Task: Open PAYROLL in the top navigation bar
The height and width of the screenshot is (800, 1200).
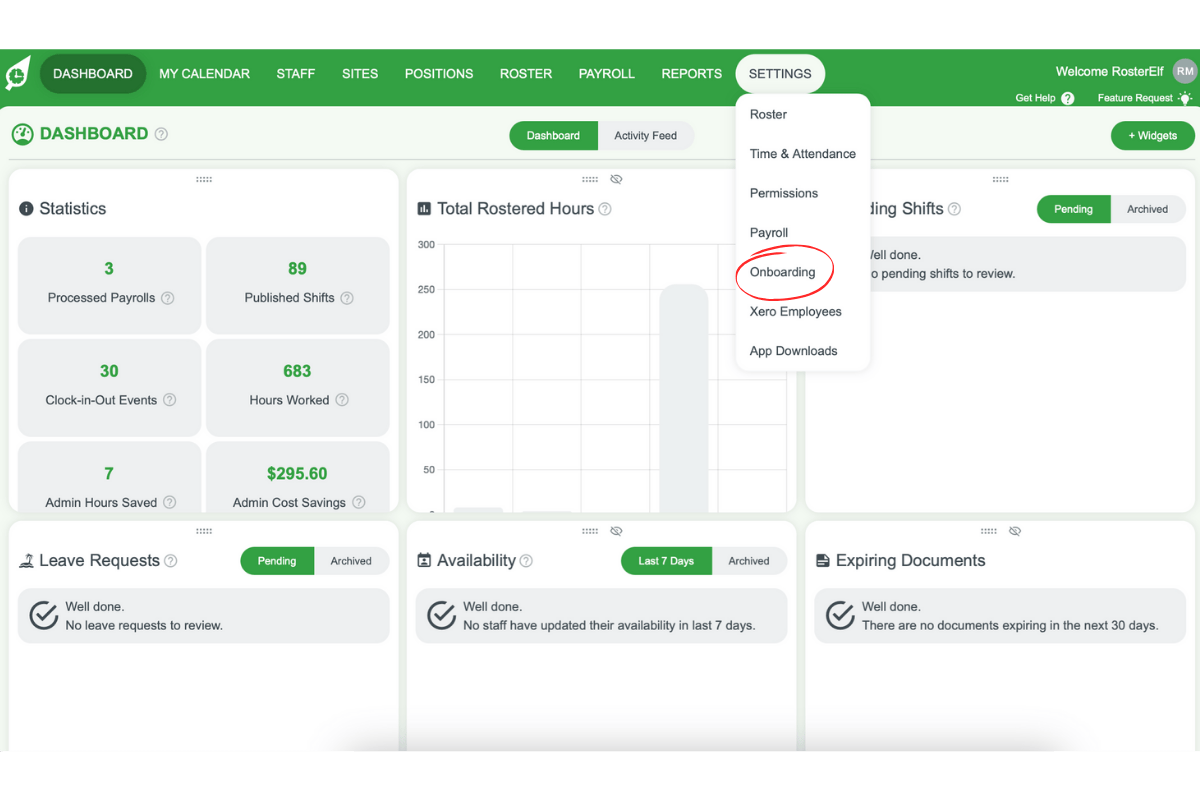Action: click(607, 74)
